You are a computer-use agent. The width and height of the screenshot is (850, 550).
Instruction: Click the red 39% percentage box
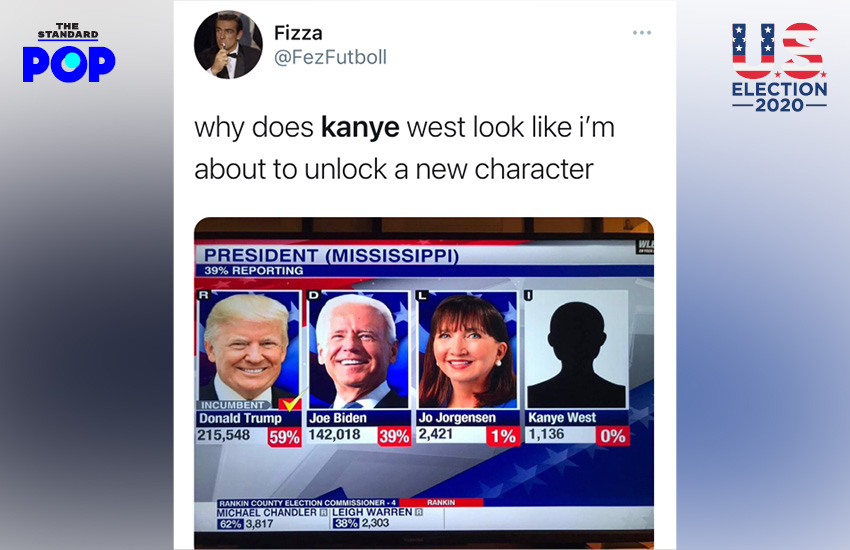point(394,436)
